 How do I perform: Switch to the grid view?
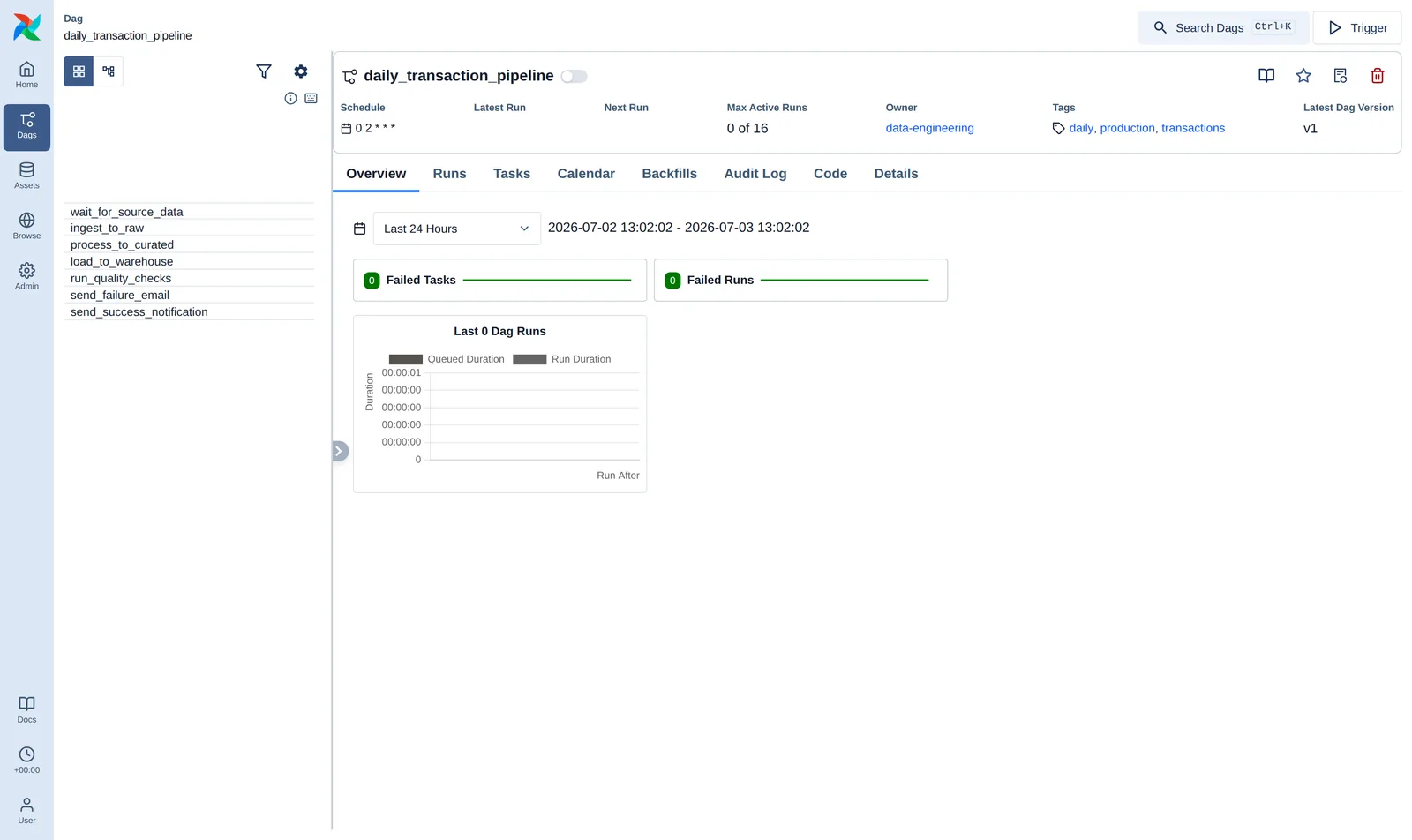coord(79,71)
